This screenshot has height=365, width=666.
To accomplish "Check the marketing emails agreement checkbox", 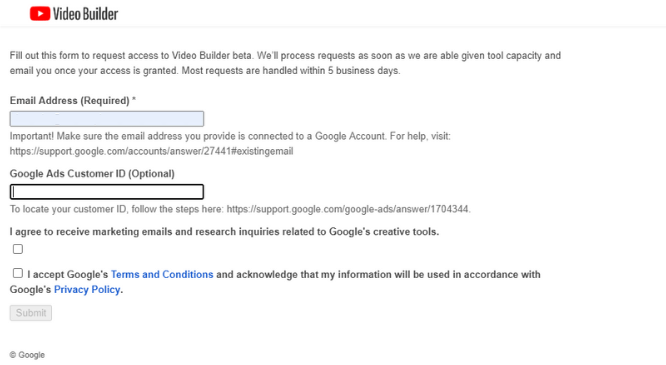I will 18,249.
